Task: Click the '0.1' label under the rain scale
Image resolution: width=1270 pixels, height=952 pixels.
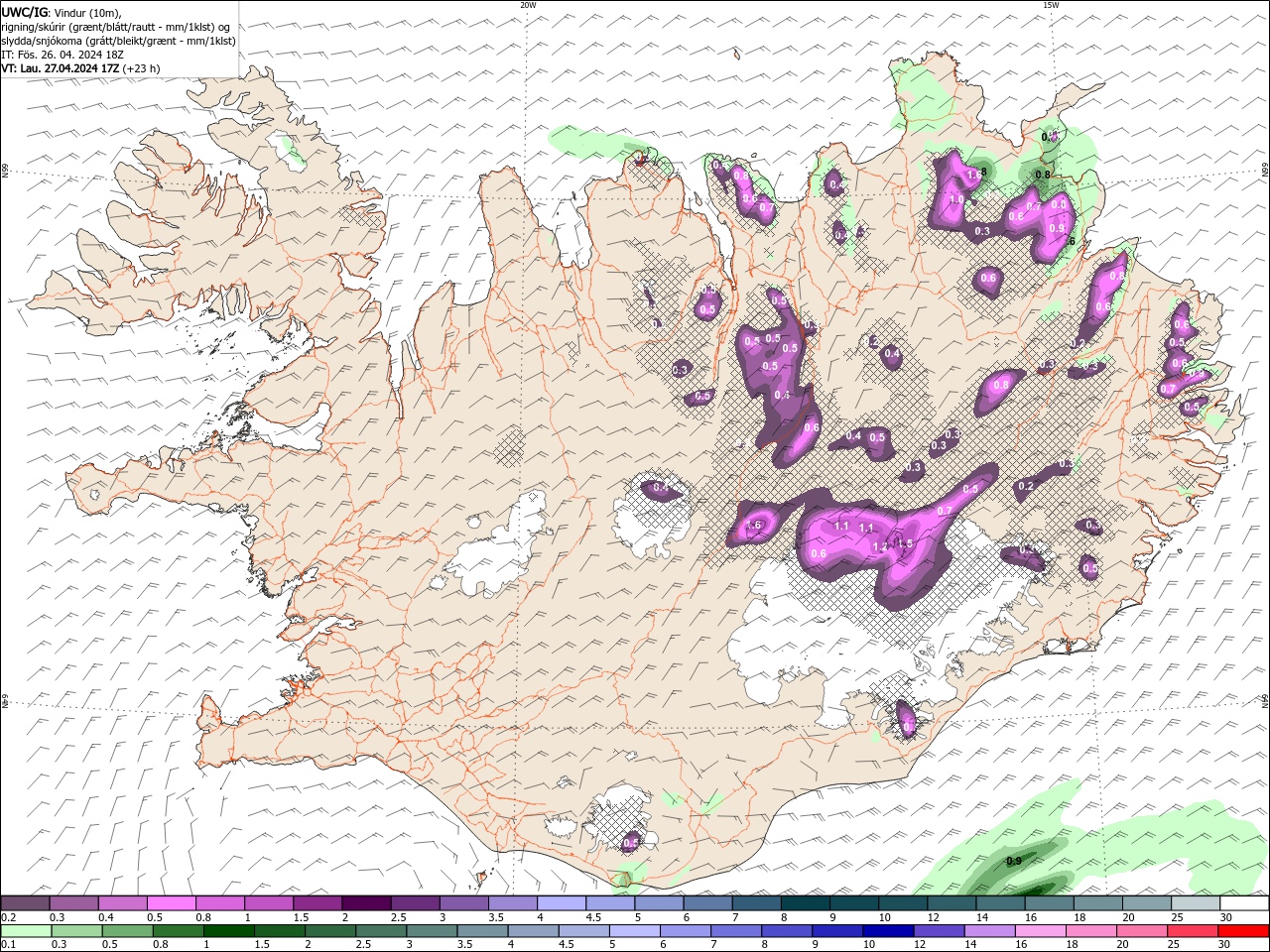Action: click(x=8, y=945)
